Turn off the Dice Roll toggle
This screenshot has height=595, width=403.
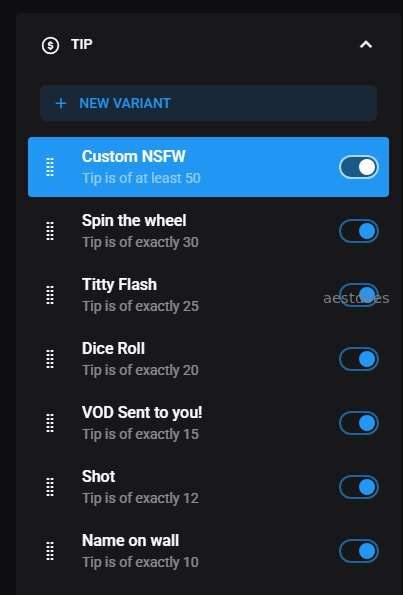tap(359, 359)
